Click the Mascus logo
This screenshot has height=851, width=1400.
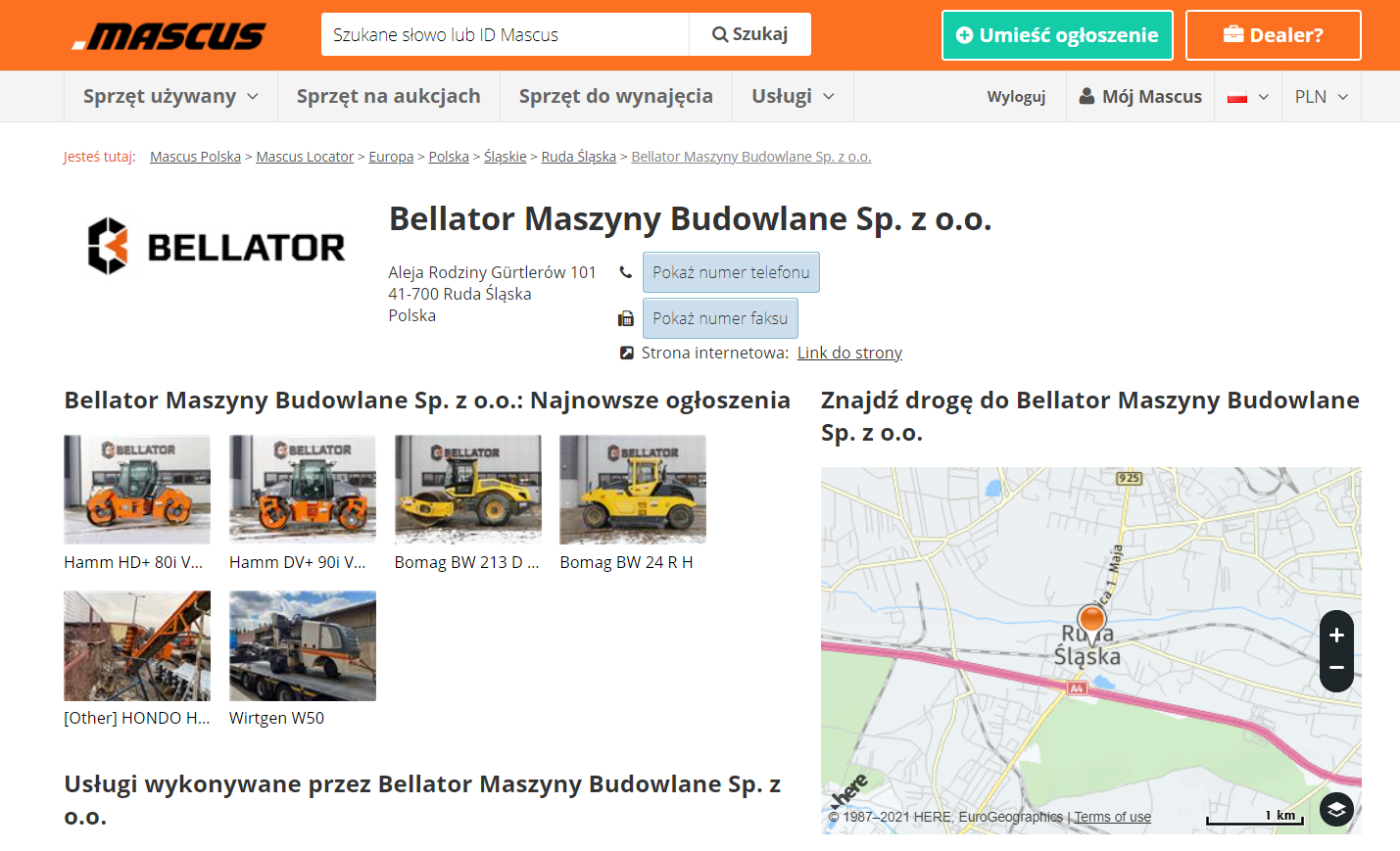(x=169, y=36)
